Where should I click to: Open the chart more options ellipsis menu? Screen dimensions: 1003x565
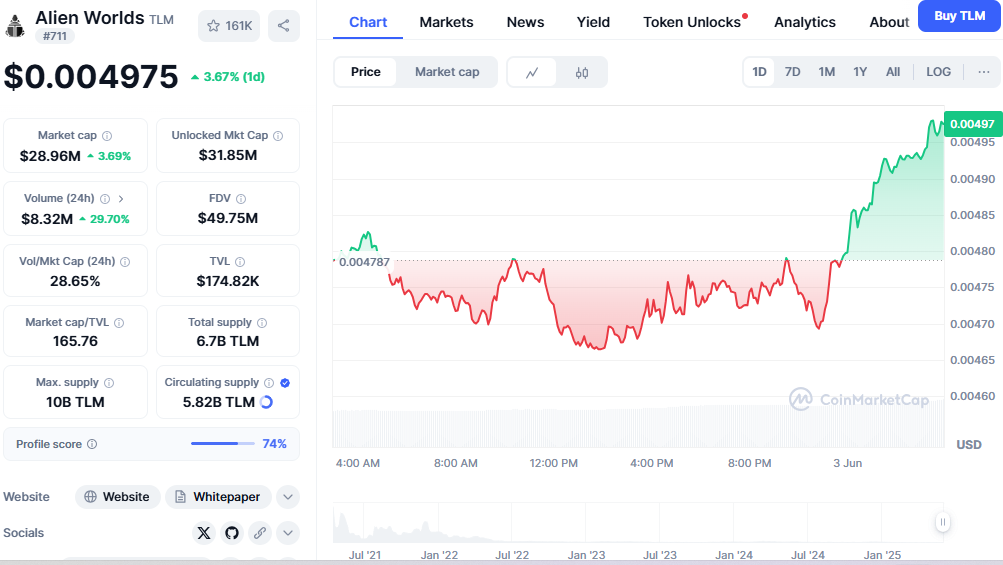[x=984, y=72]
